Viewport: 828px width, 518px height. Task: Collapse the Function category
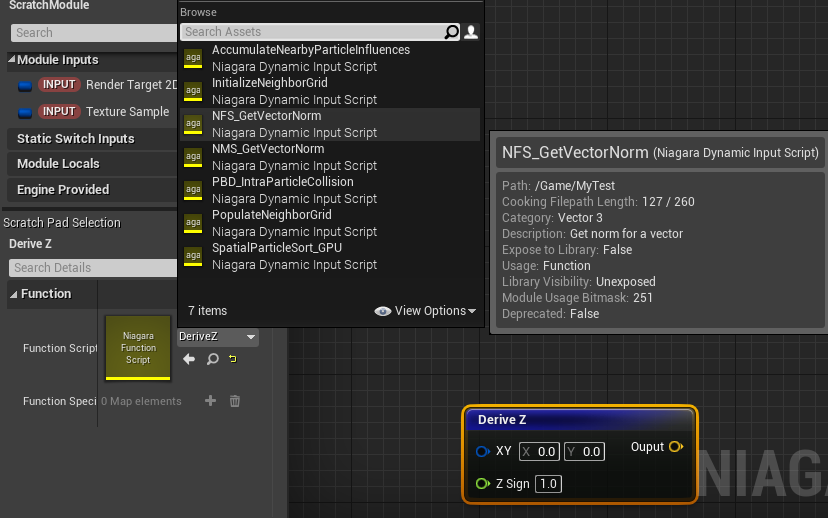click(x=14, y=294)
